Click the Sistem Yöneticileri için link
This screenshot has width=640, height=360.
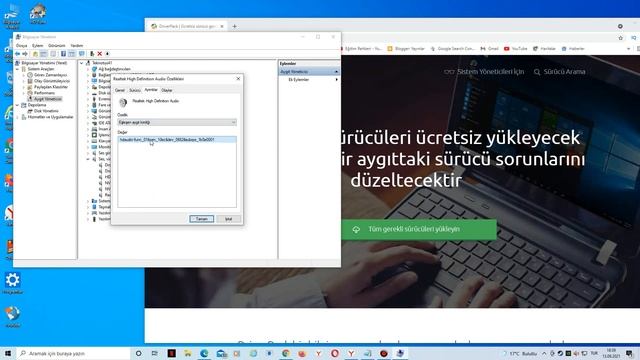point(484,72)
